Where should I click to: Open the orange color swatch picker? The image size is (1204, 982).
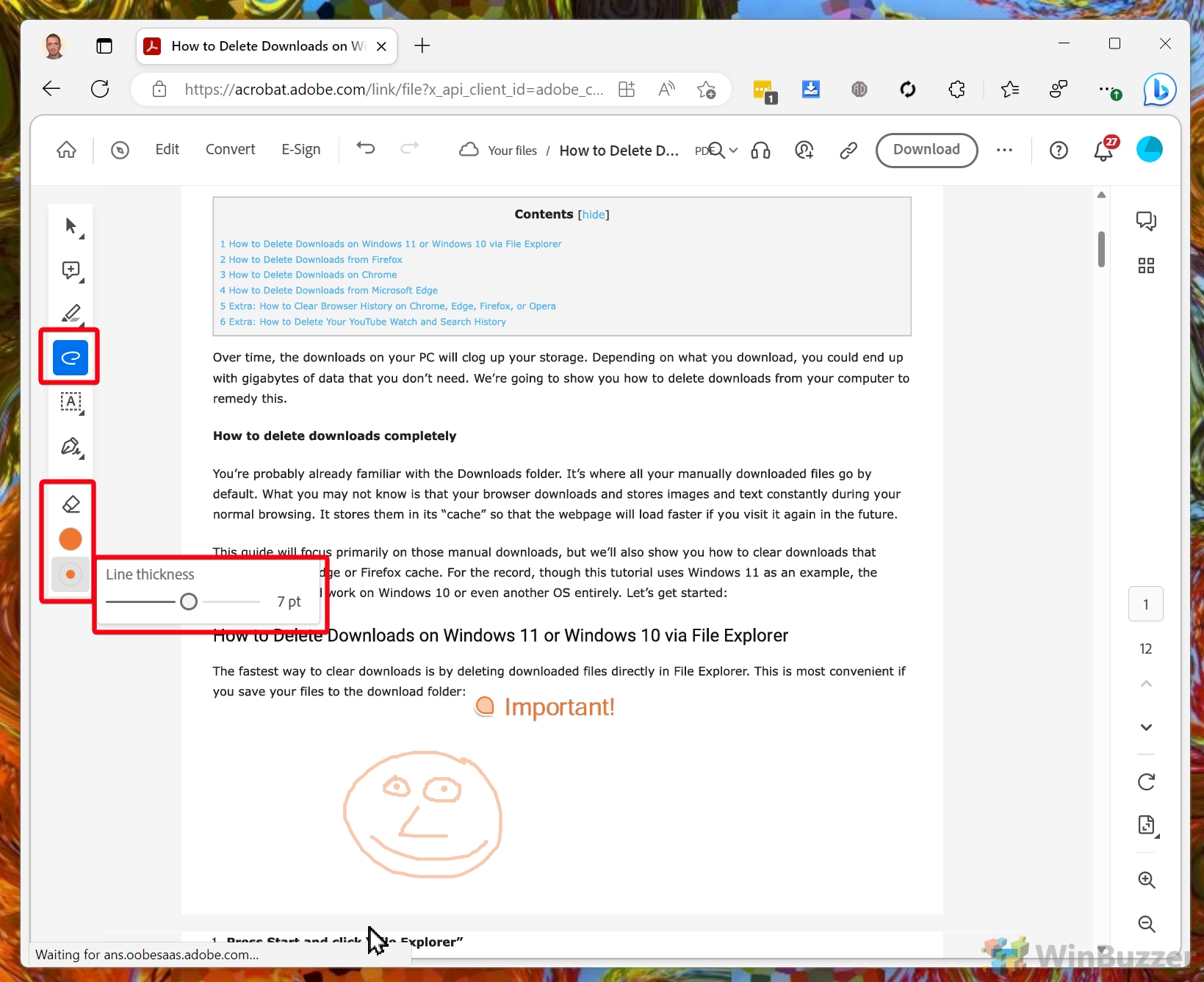71,539
